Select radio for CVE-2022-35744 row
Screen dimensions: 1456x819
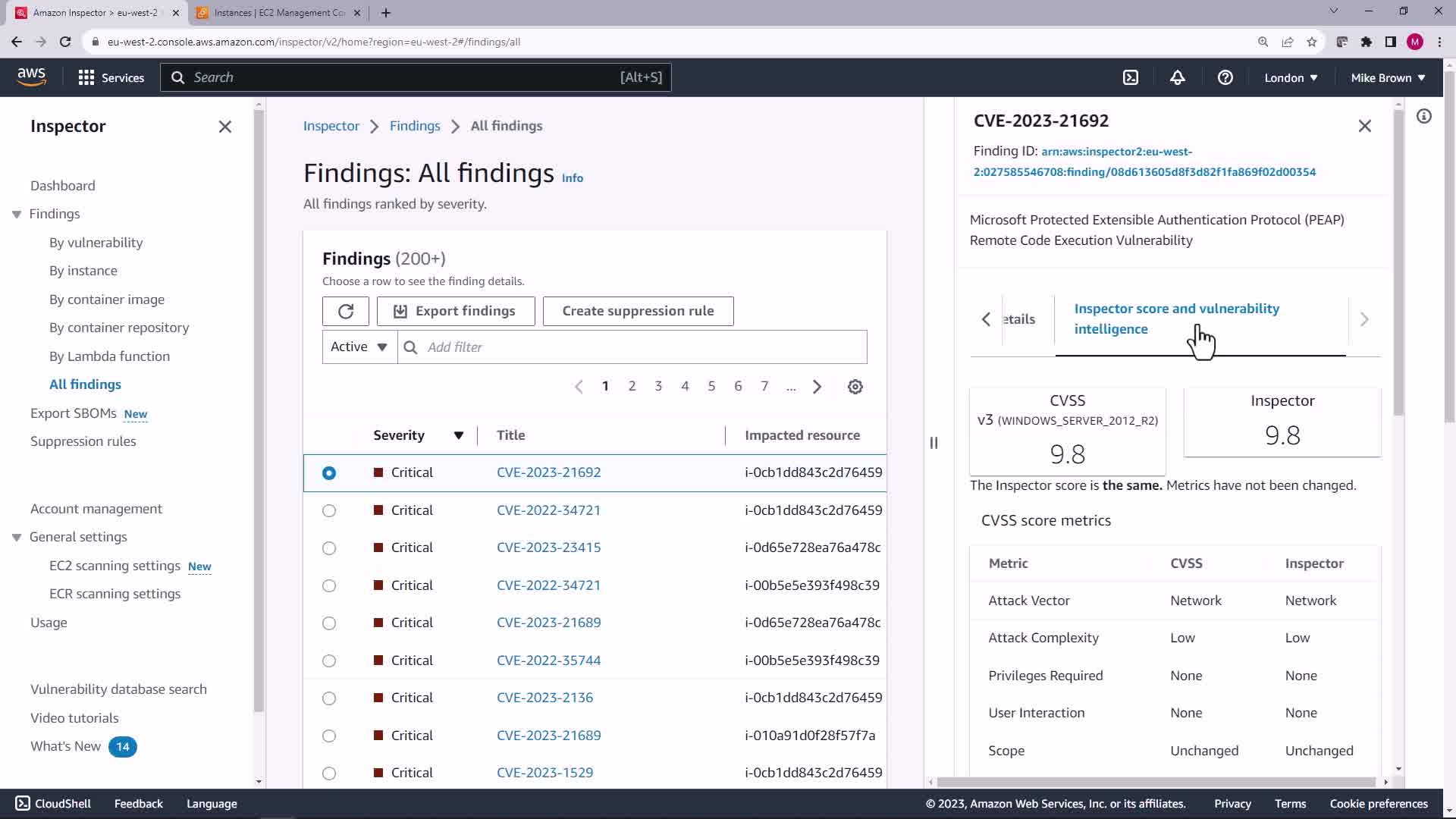pos(329,661)
